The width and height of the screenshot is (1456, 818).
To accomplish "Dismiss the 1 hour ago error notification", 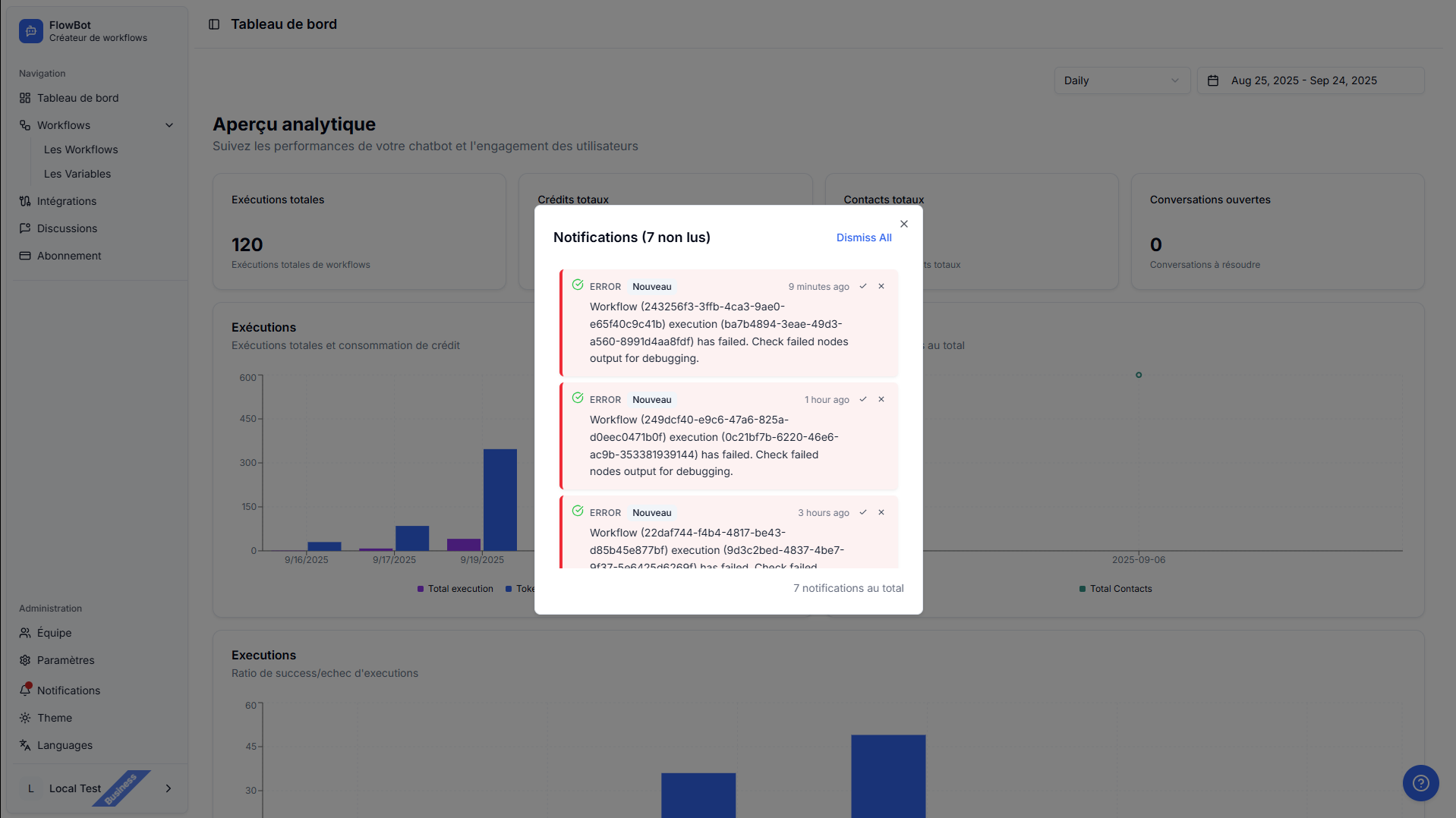I will 881,400.
